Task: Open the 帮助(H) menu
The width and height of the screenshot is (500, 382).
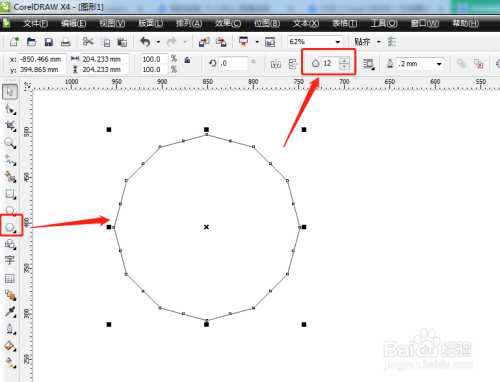Action: (x=466, y=23)
